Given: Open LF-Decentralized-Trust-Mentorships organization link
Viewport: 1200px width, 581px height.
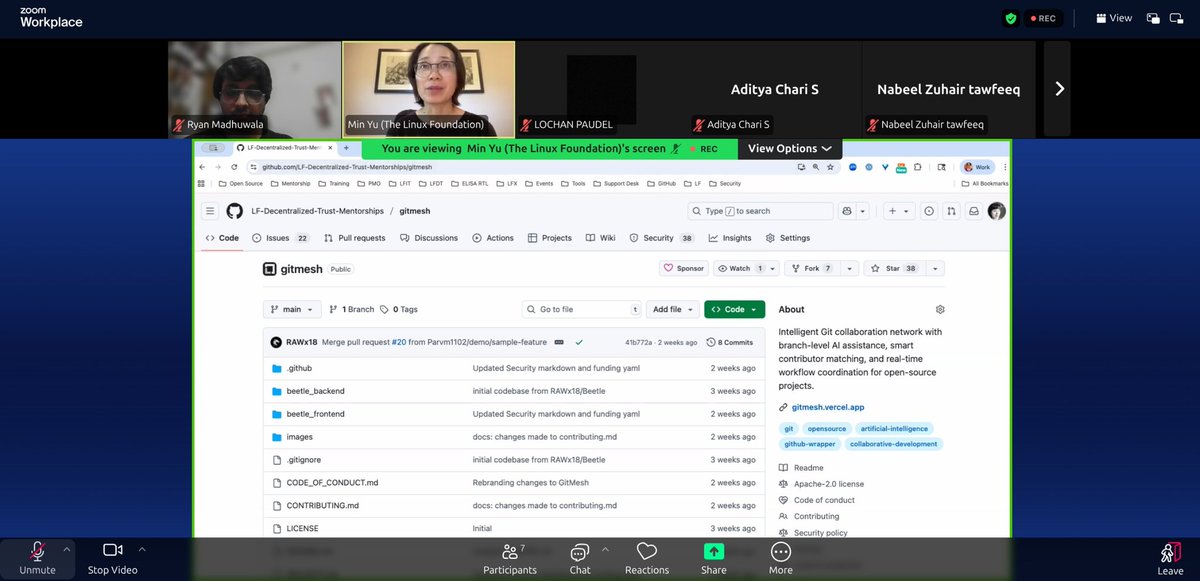Looking at the screenshot, I should (x=319, y=211).
